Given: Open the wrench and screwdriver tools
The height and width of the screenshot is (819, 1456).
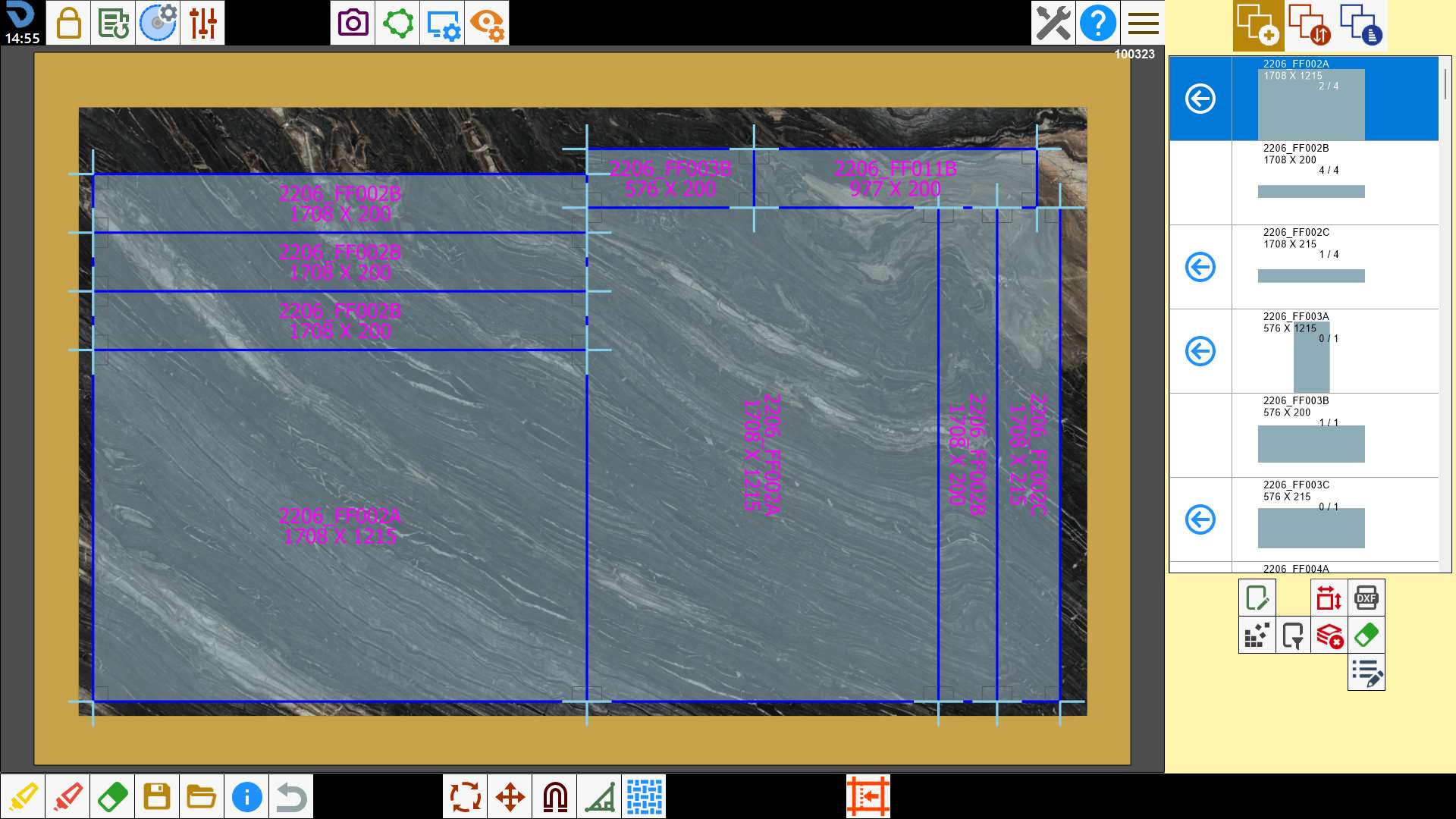Looking at the screenshot, I should (x=1053, y=23).
